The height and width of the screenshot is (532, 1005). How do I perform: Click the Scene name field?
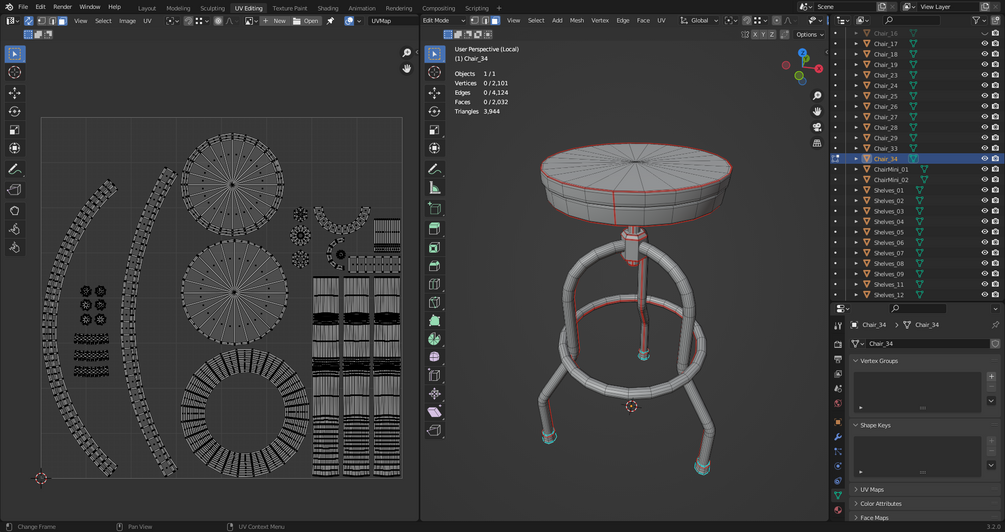[x=843, y=6]
